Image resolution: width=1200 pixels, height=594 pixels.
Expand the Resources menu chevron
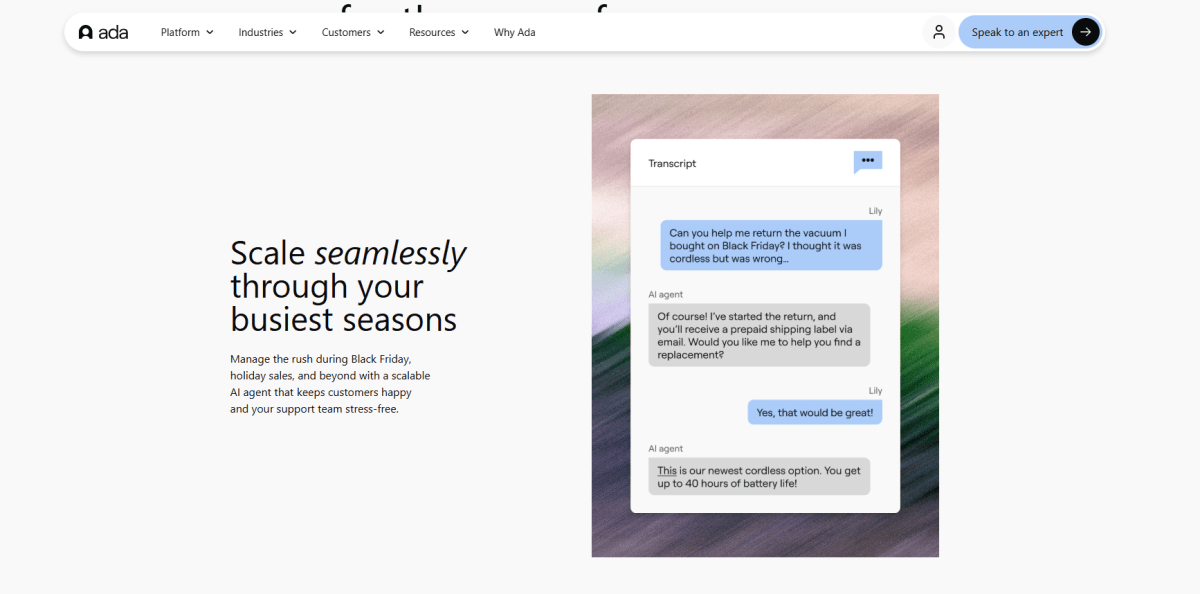pyautogui.click(x=465, y=33)
